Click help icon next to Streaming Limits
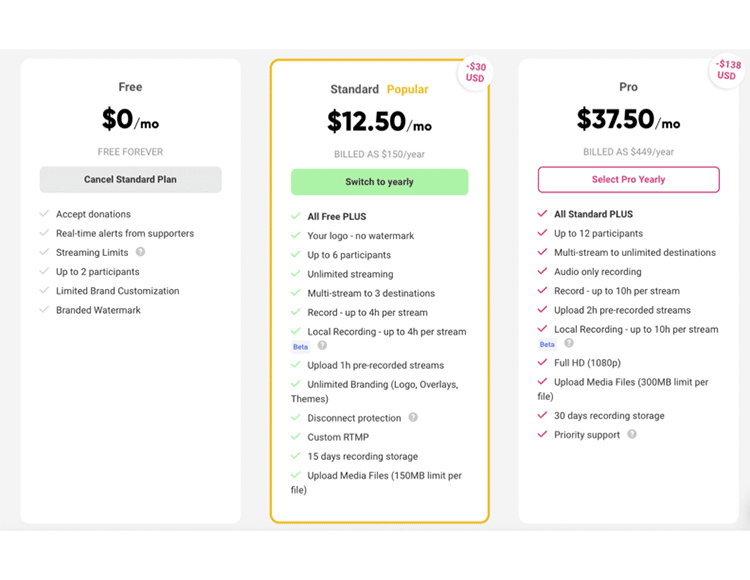The width and height of the screenshot is (750, 580). pyautogui.click(x=141, y=252)
